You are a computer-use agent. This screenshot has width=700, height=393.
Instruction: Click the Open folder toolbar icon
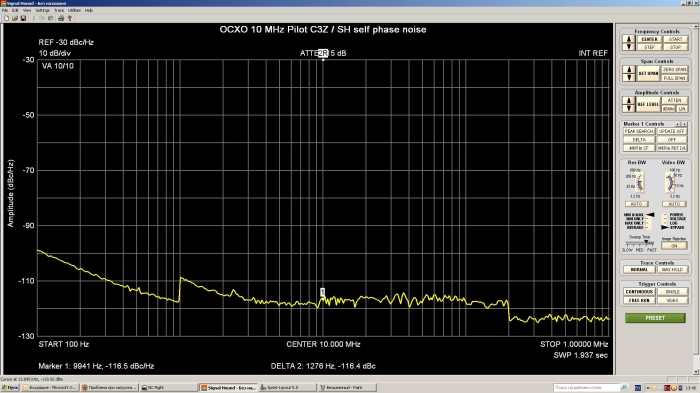[x=15, y=18]
